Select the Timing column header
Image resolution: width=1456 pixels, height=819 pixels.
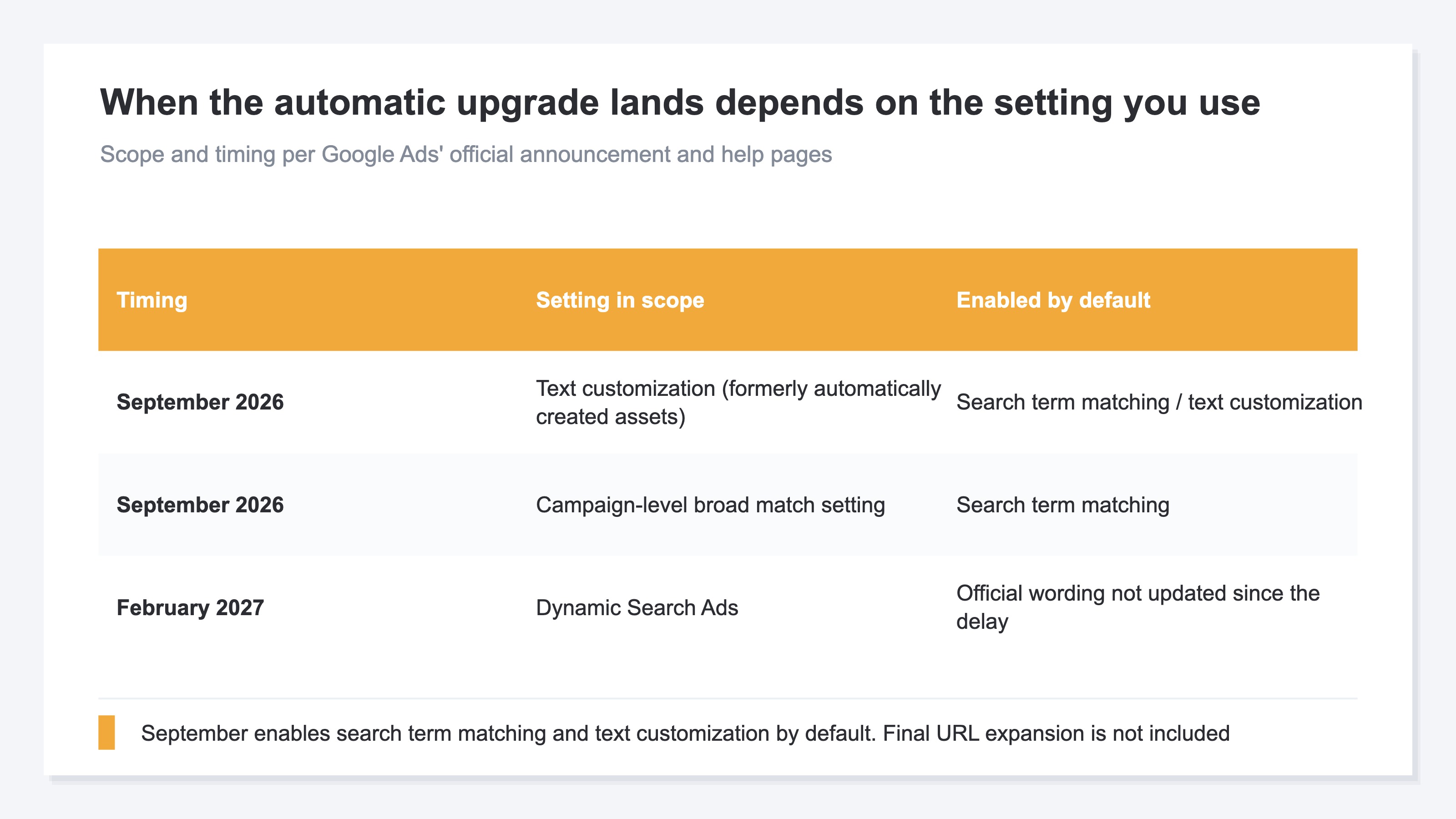(152, 300)
